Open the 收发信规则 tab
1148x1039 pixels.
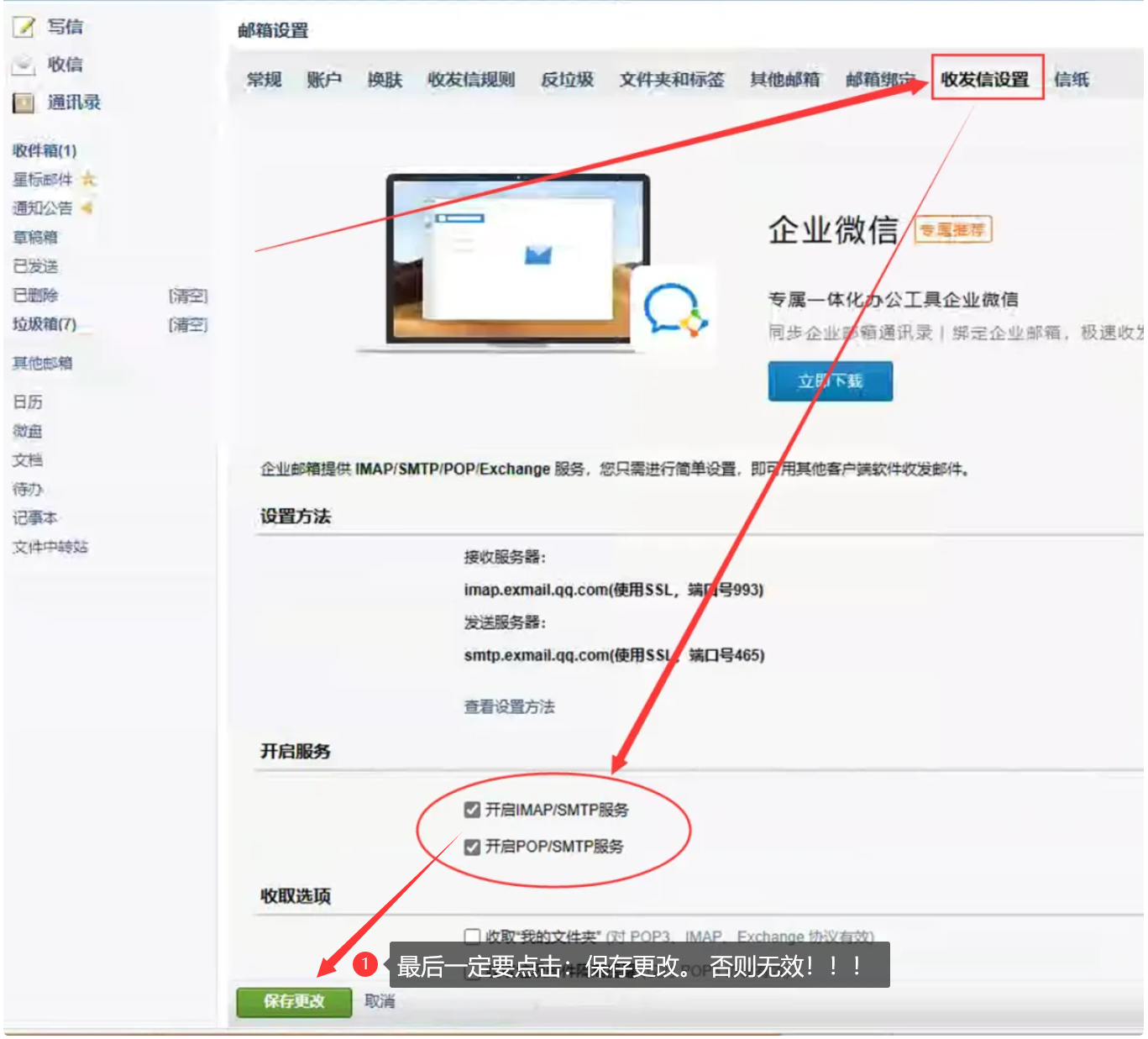point(471,80)
